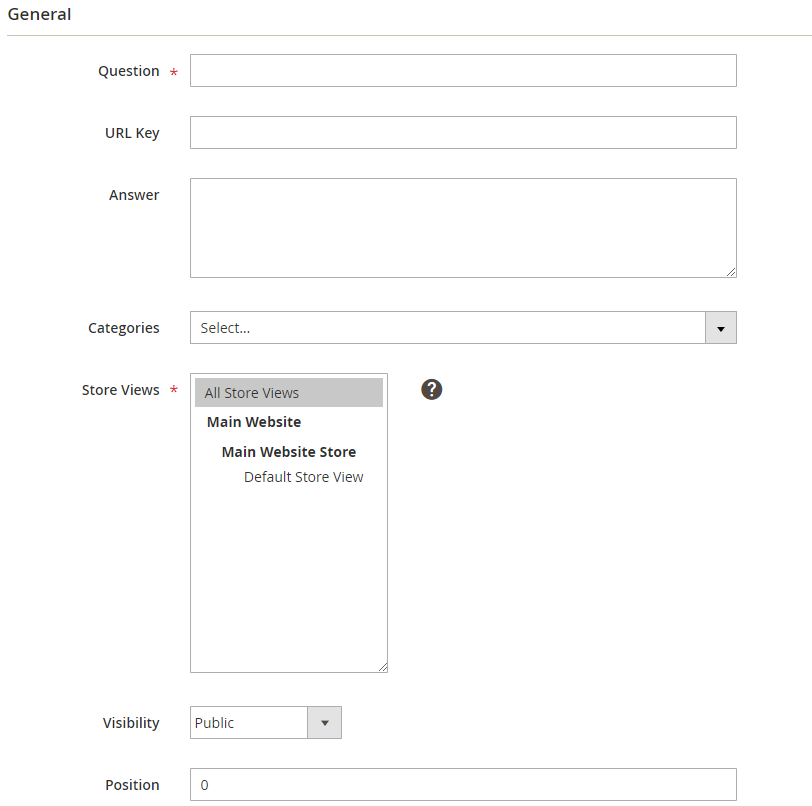Click the Store Views label
The width and height of the screenshot is (812, 806).
(x=120, y=390)
